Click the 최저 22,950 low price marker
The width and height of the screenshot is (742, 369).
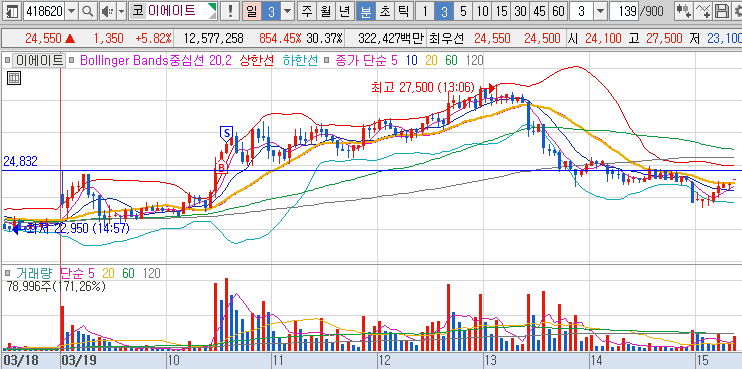point(78,229)
